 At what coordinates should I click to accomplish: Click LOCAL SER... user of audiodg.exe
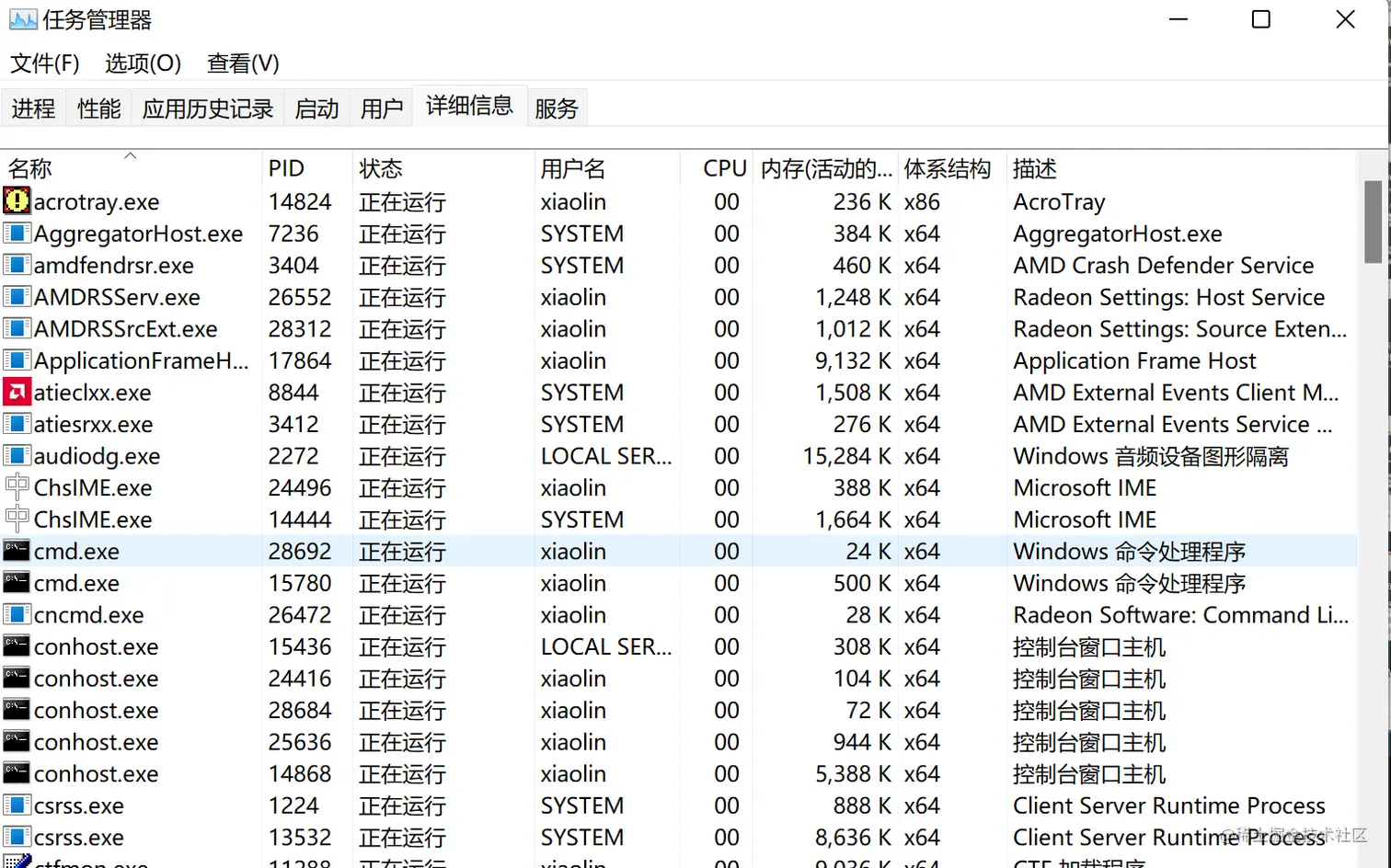(606, 456)
